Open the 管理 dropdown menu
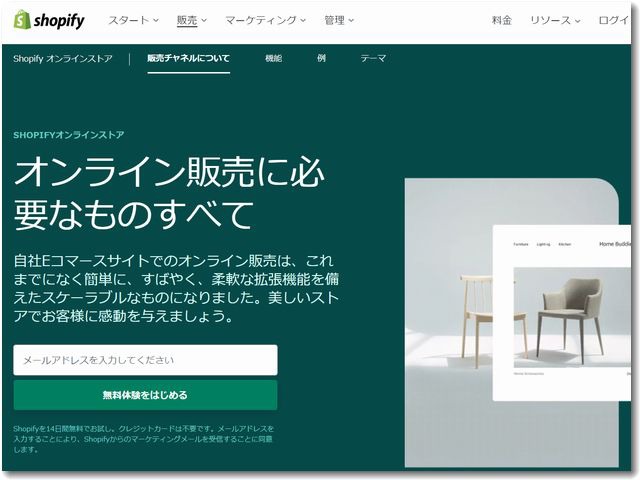This screenshot has width=640, height=480. click(339, 20)
